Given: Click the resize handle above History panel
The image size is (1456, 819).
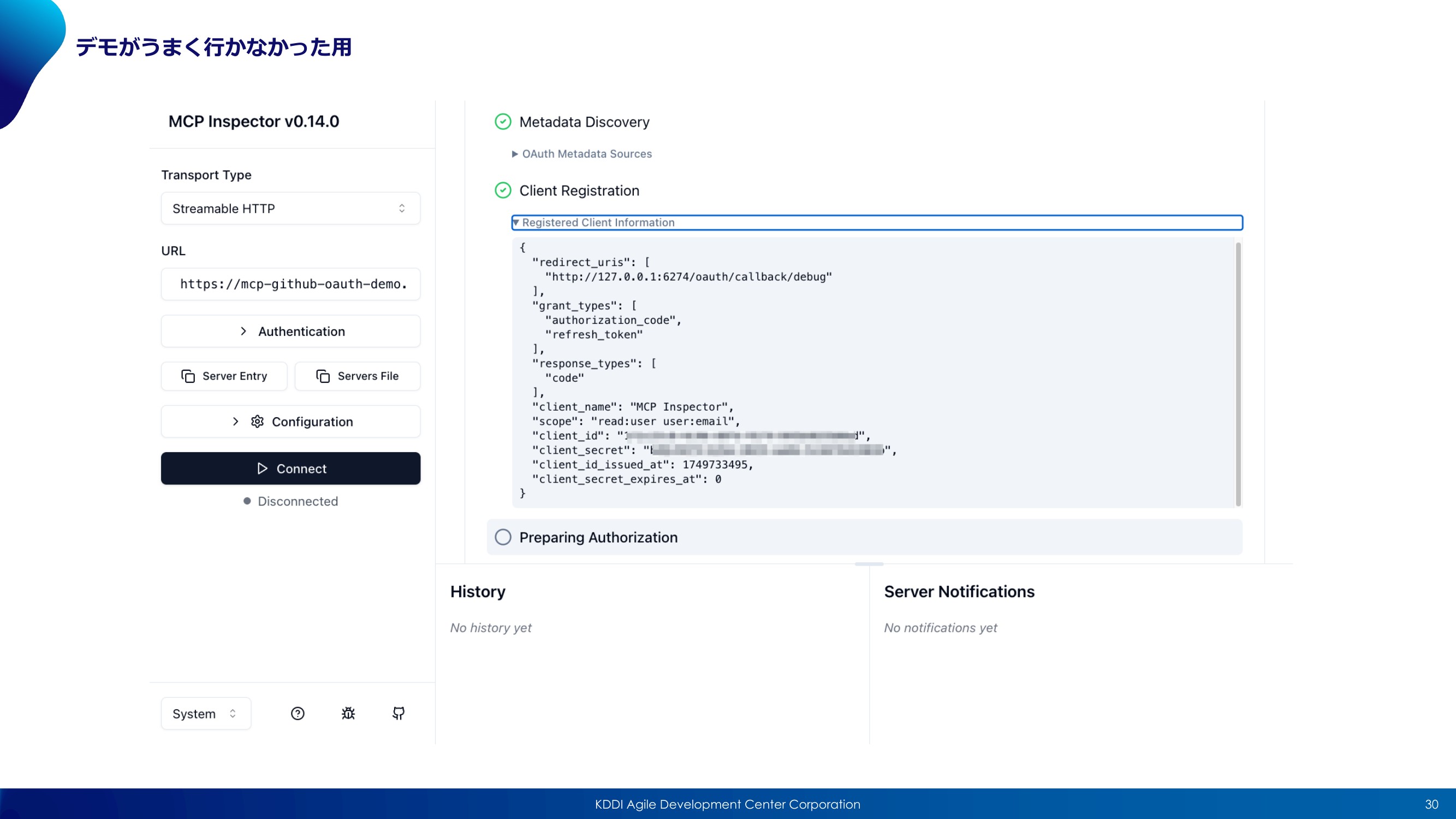Looking at the screenshot, I should pyautogui.click(x=869, y=564).
